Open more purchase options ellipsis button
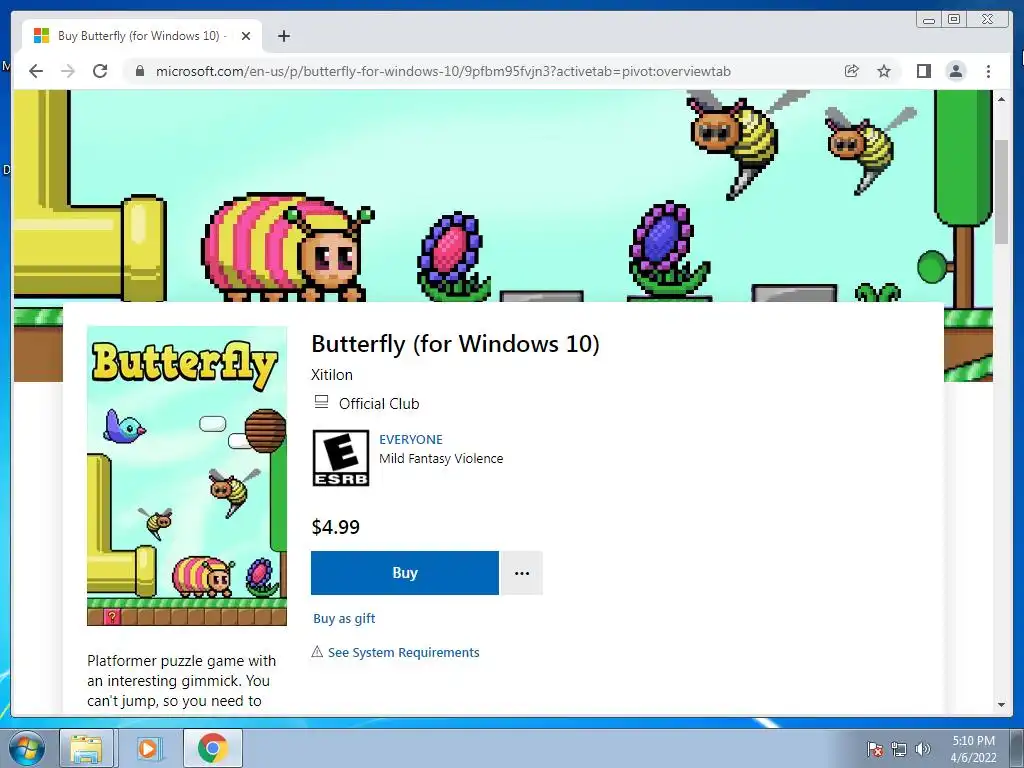The image size is (1024, 768). coord(522,573)
